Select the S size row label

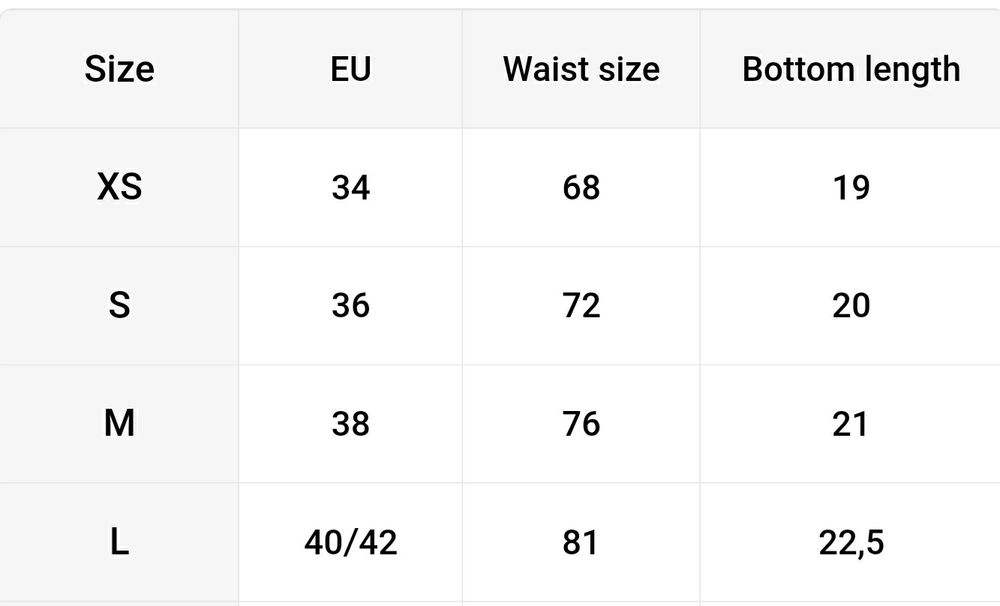[x=119, y=305]
